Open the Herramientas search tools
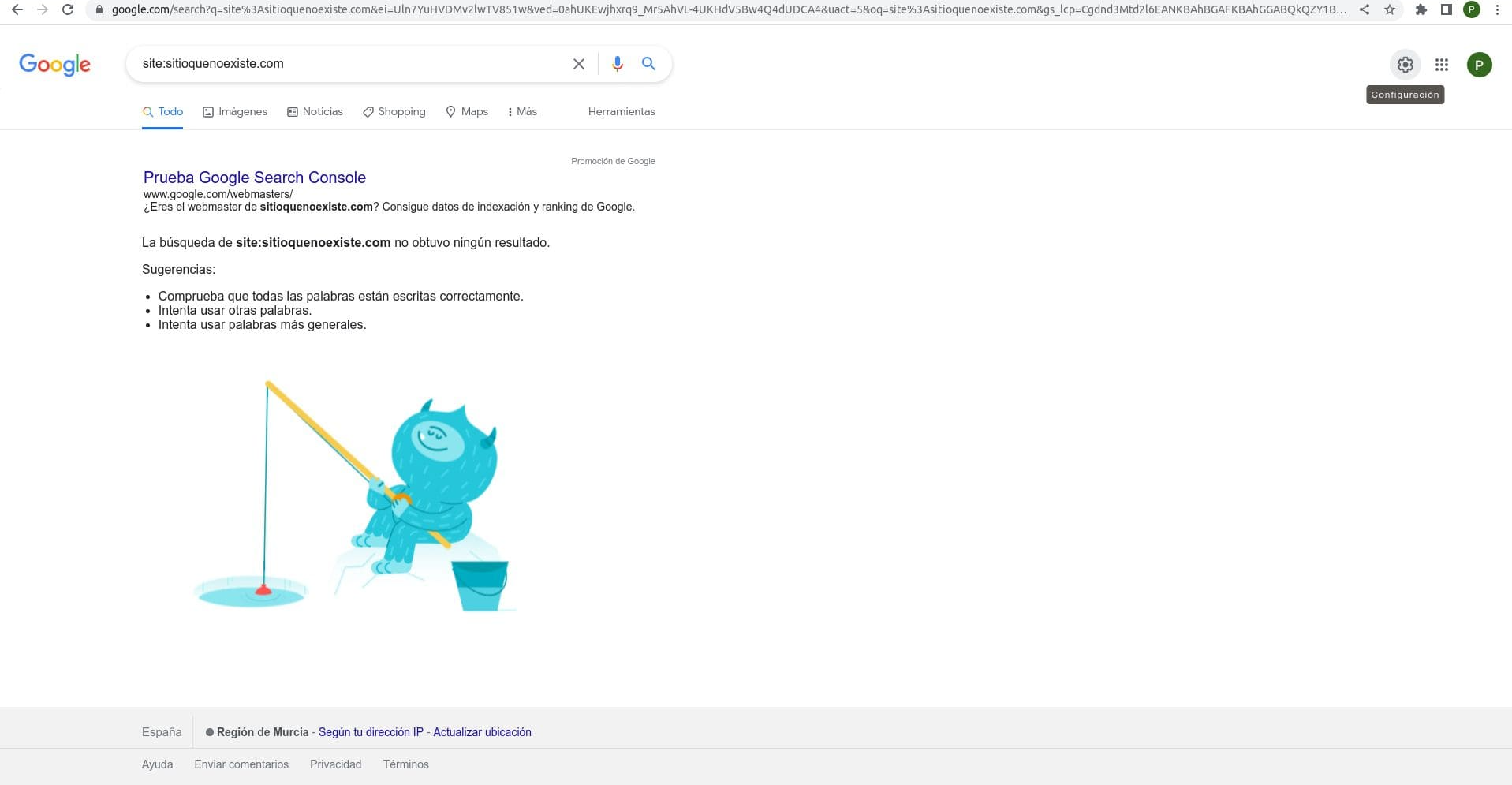This screenshot has width=1512, height=785. (x=621, y=111)
